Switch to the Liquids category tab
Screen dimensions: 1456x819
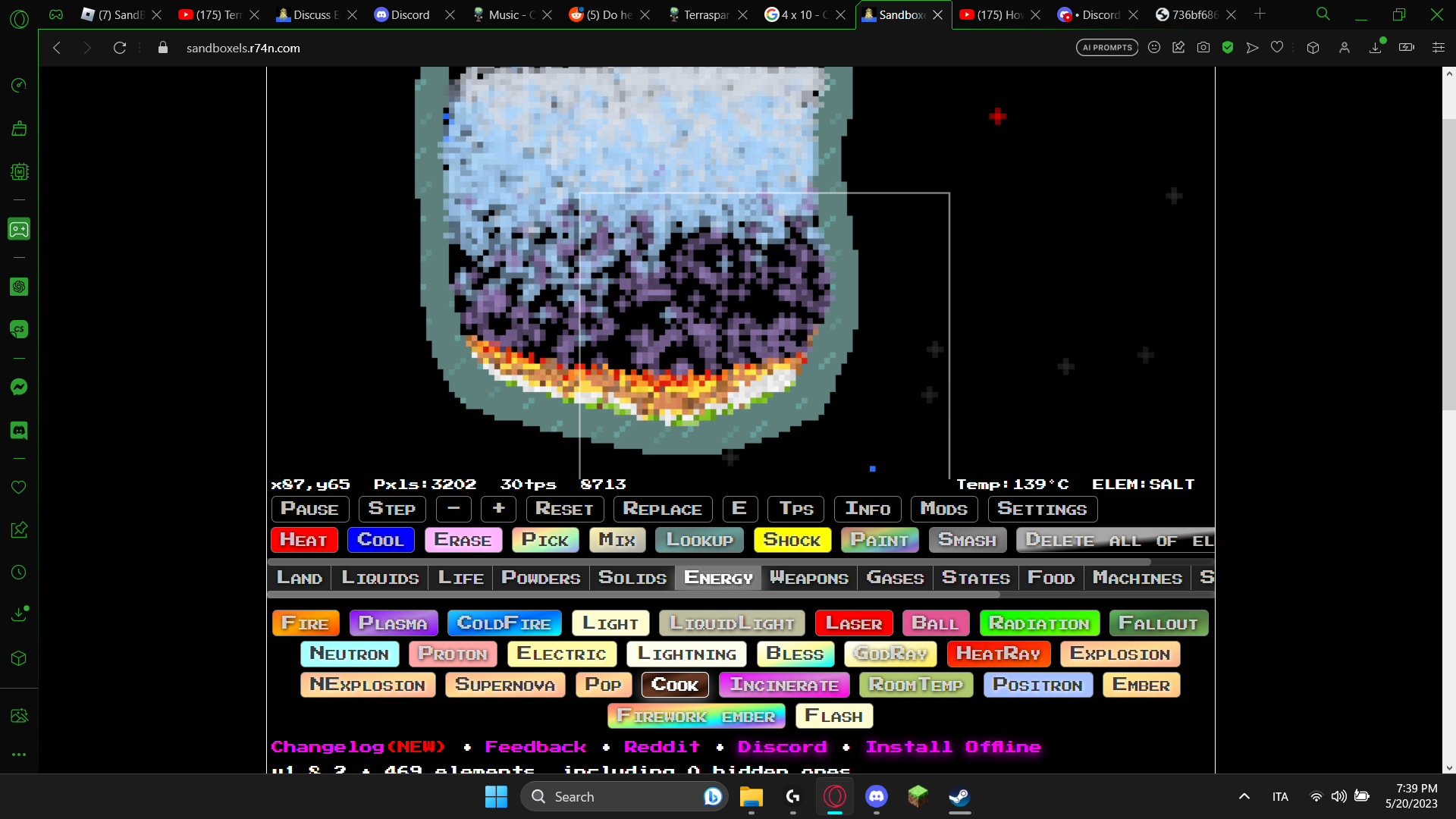(380, 578)
